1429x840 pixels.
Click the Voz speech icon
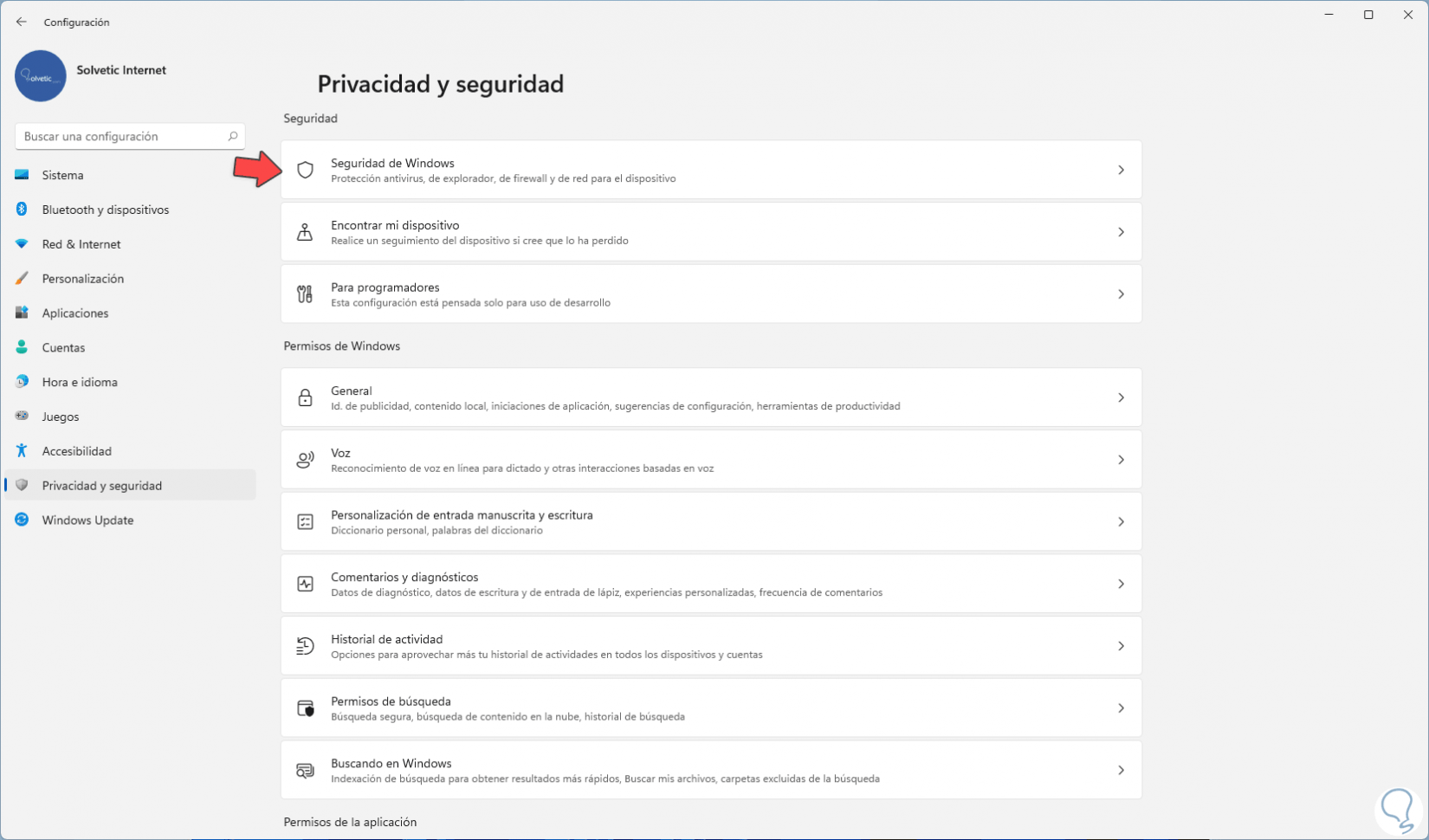point(305,460)
